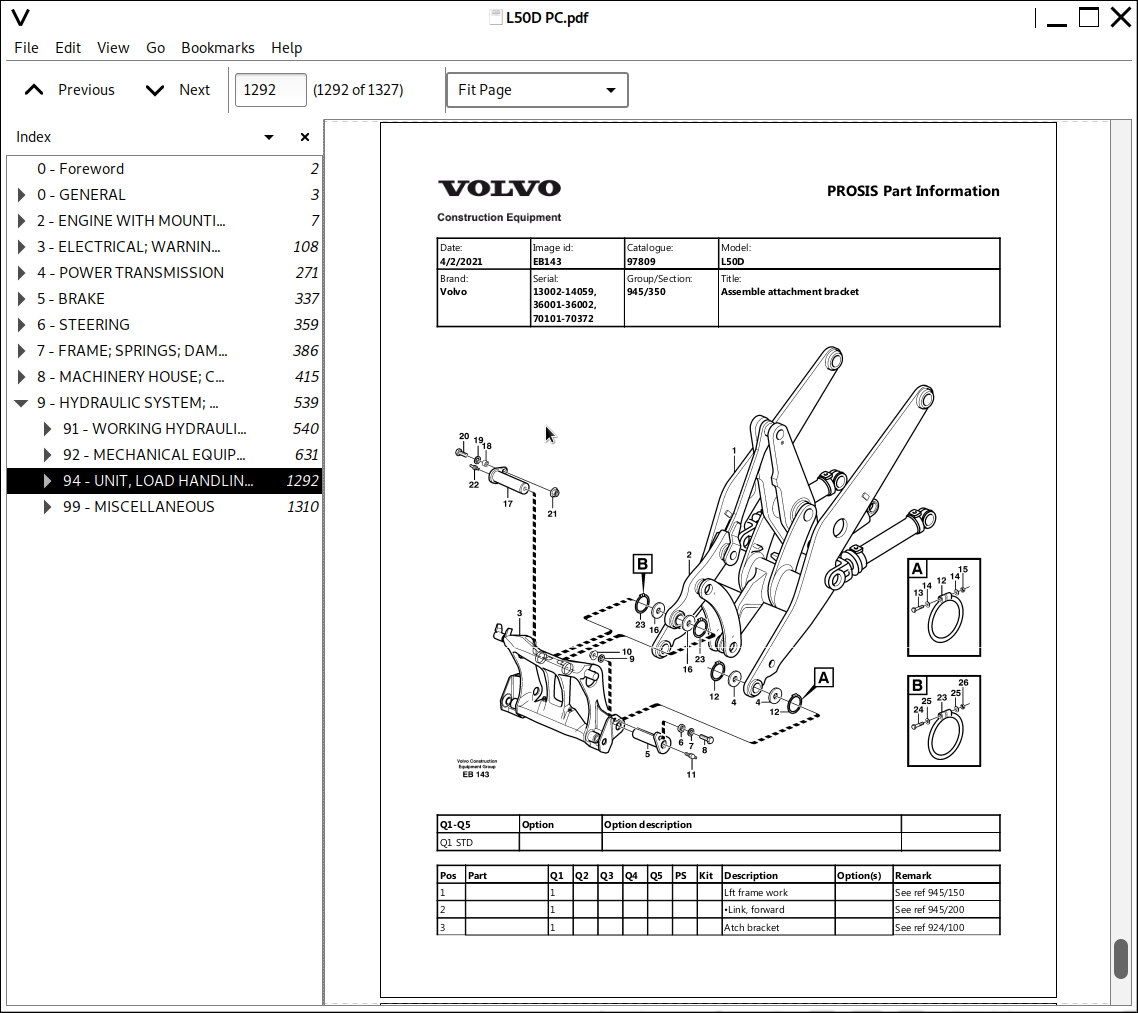Open the Fit Page zoom dropdown

click(x=537, y=90)
